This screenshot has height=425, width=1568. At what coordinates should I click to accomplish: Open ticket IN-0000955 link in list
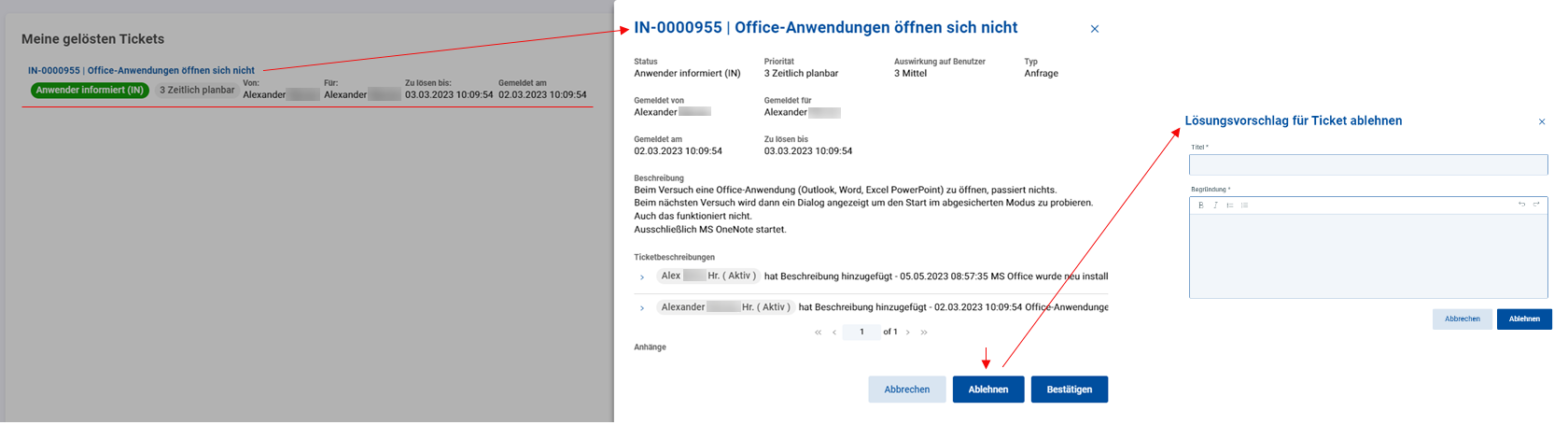(x=141, y=70)
